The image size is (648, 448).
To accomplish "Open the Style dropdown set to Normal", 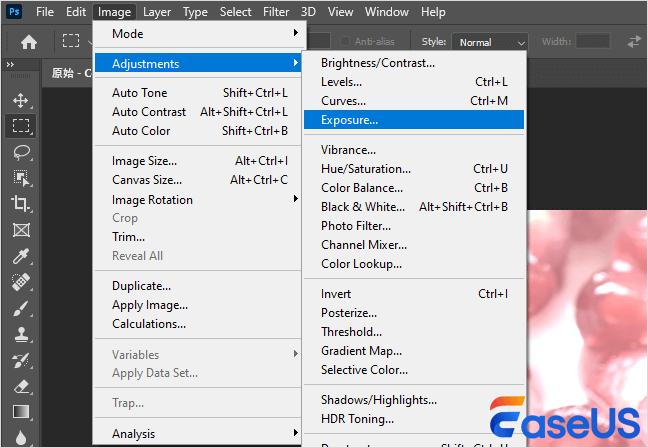I will coord(490,42).
